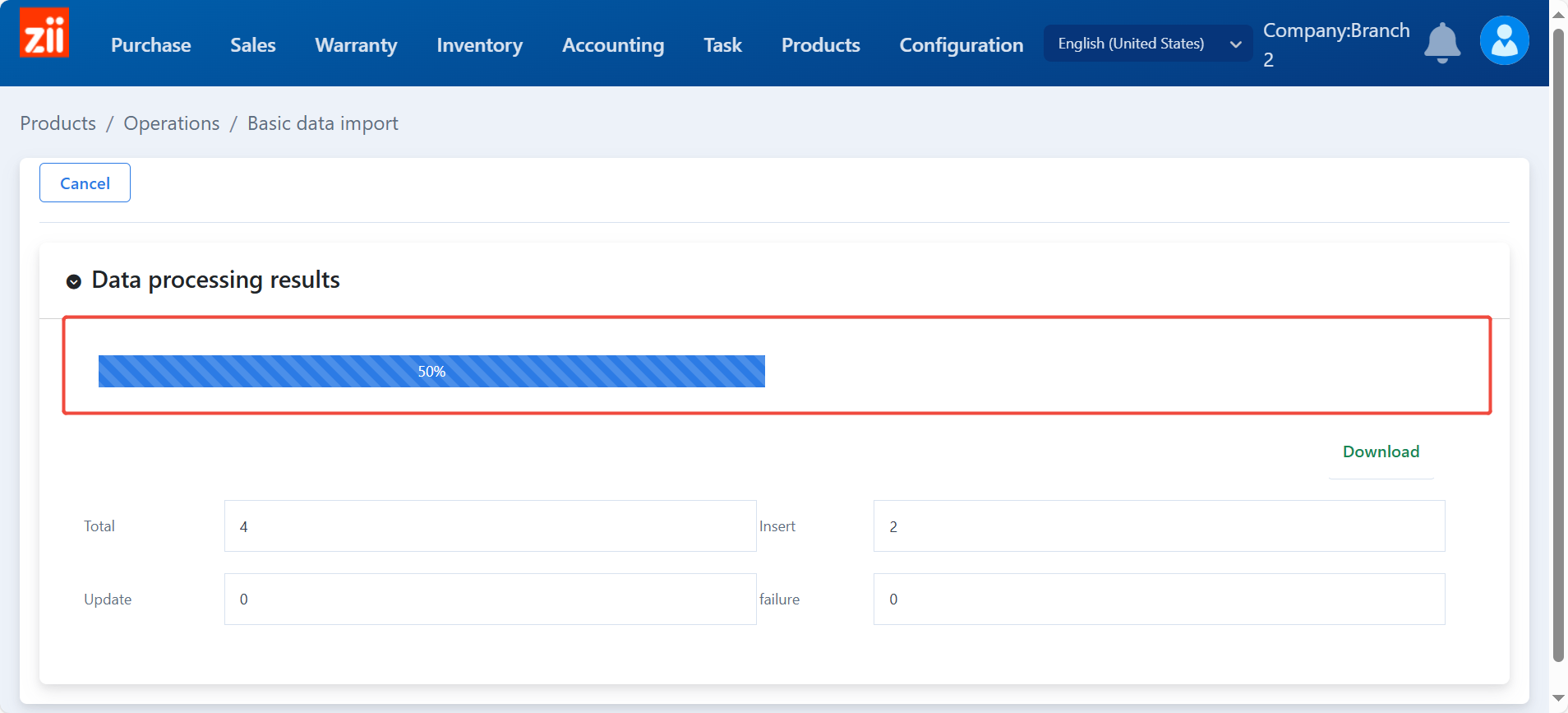Open the Warranty menu
The height and width of the screenshot is (713, 1568).
pyautogui.click(x=356, y=45)
